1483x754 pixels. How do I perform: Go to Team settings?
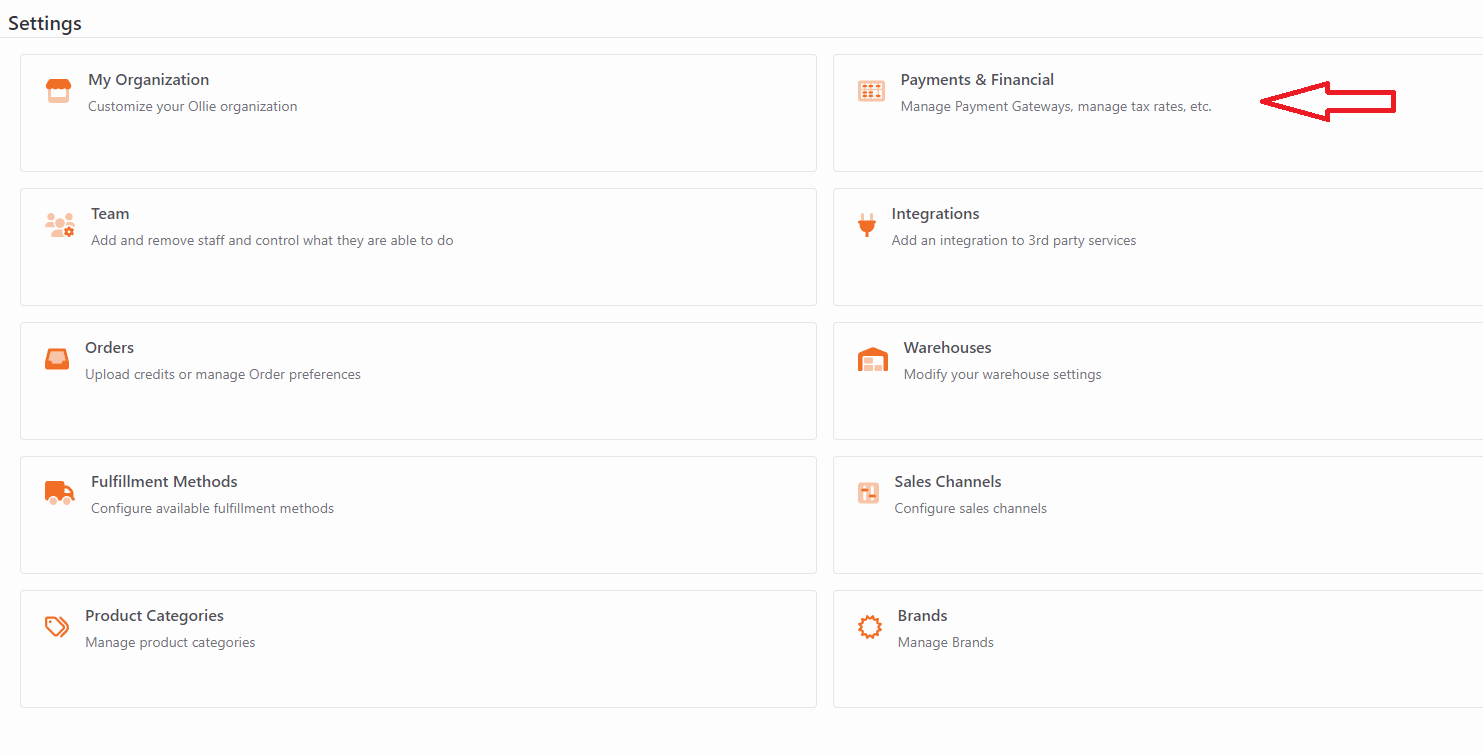coord(110,214)
